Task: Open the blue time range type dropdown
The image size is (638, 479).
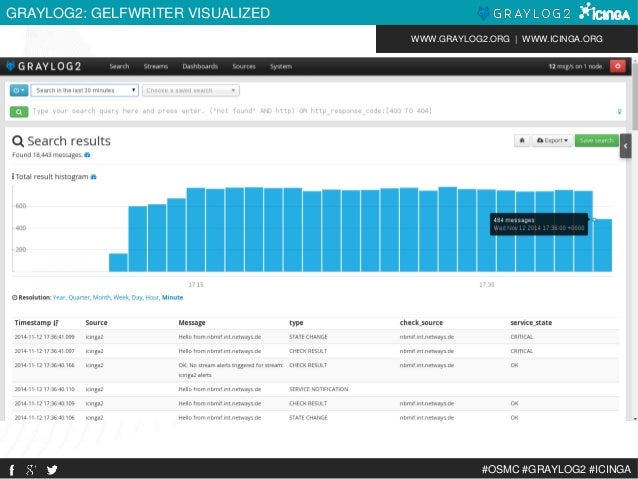Action: 19,90
